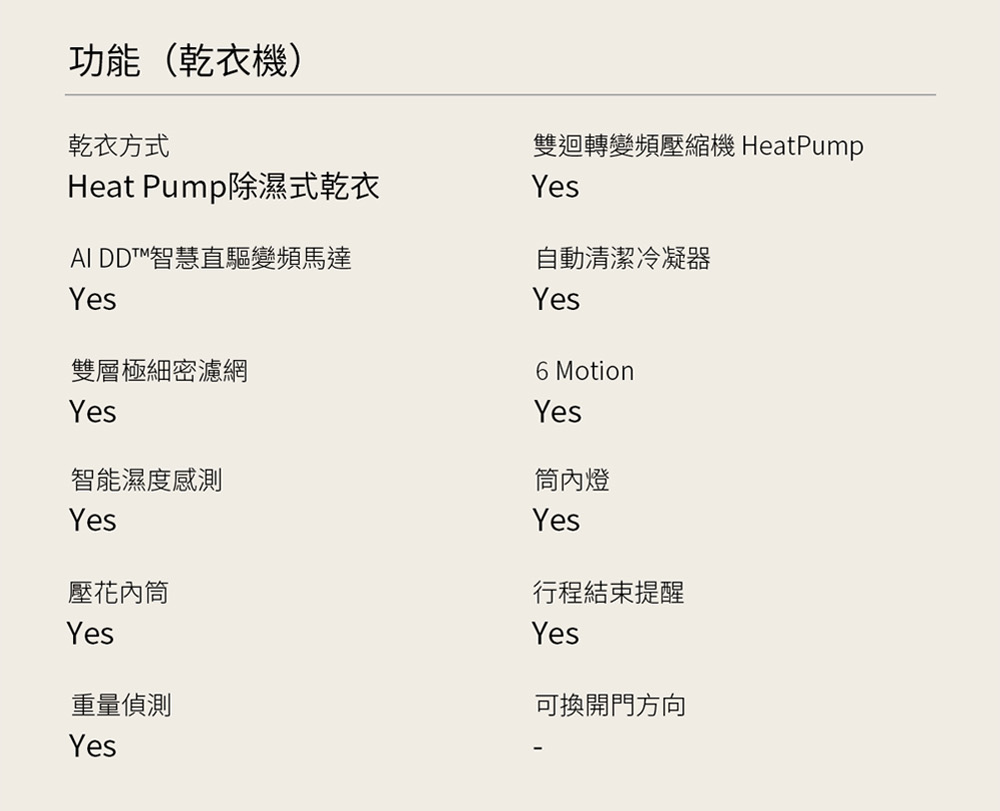
Task: Click the 智能濕度感測 label
Action: pos(145,481)
